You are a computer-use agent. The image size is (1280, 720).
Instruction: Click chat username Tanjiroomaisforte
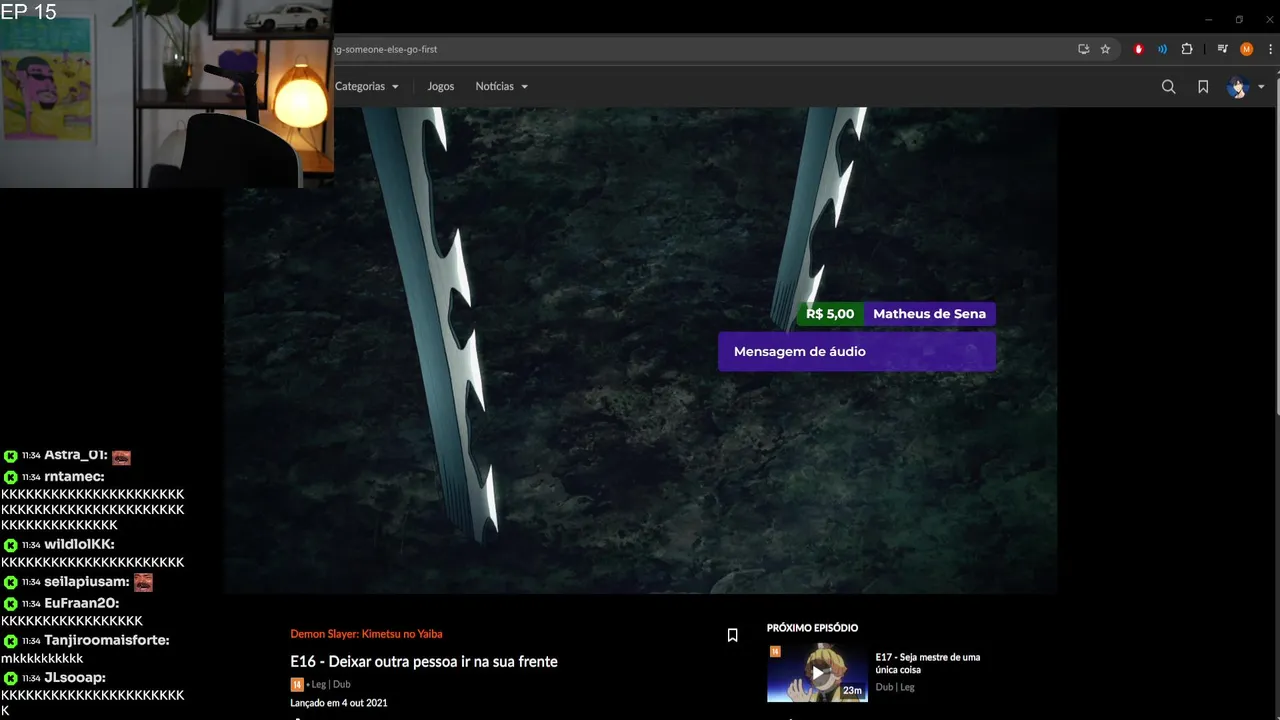coord(107,641)
